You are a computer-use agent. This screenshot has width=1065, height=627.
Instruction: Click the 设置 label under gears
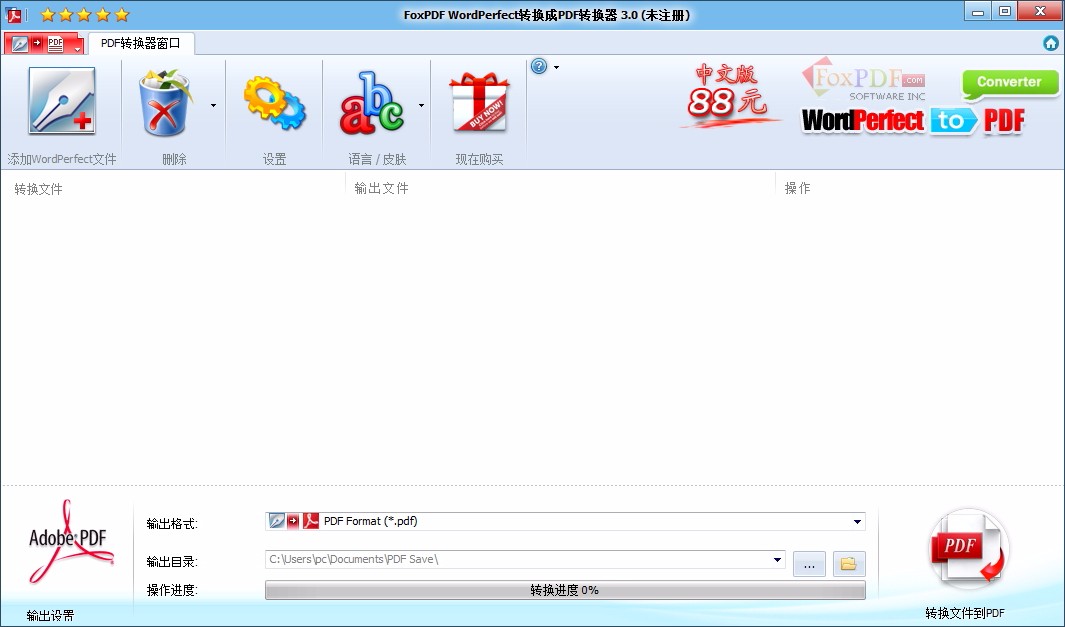point(274,160)
